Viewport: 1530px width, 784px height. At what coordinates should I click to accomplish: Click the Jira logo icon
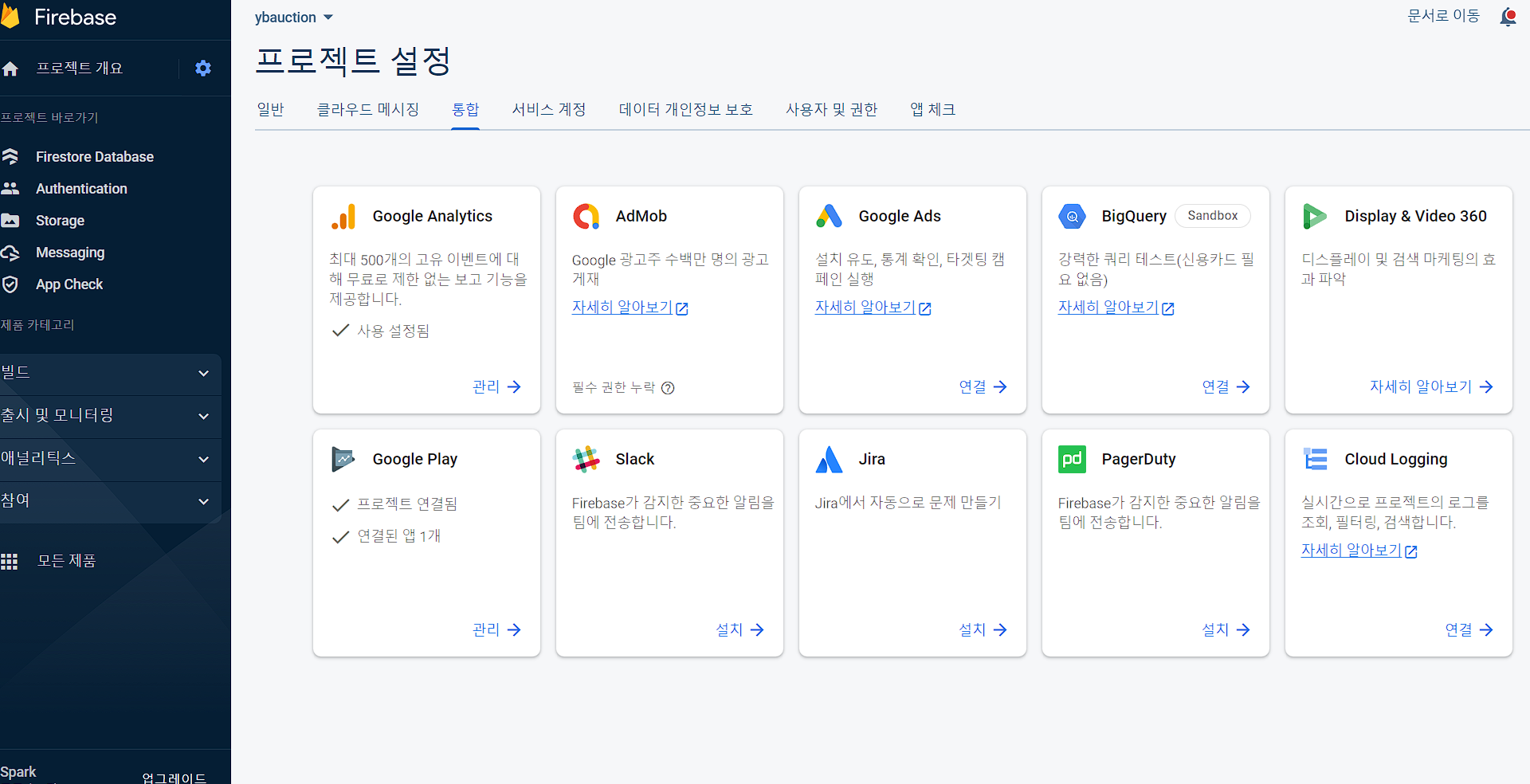[829, 459]
